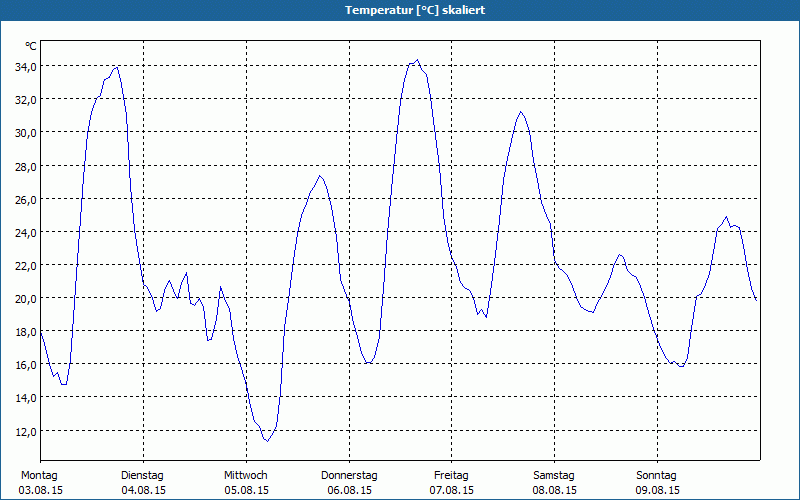This screenshot has height=500, width=800.
Task: Select the Montag day label
Action: click(x=40, y=475)
